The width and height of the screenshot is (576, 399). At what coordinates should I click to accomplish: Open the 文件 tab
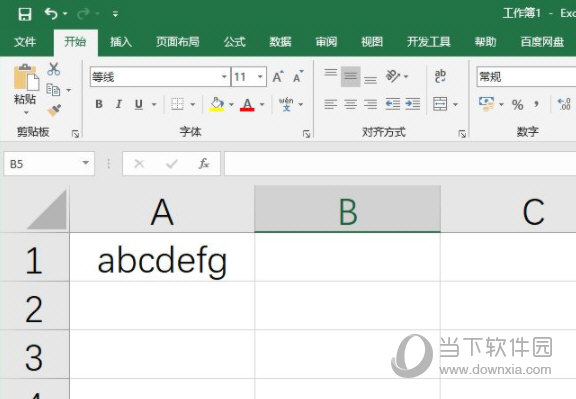coord(25,42)
